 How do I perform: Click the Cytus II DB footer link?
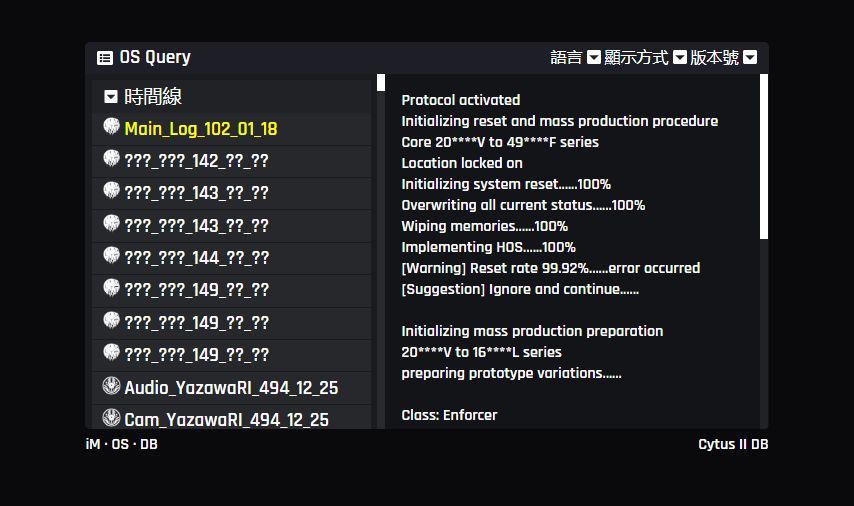pos(733,444)
